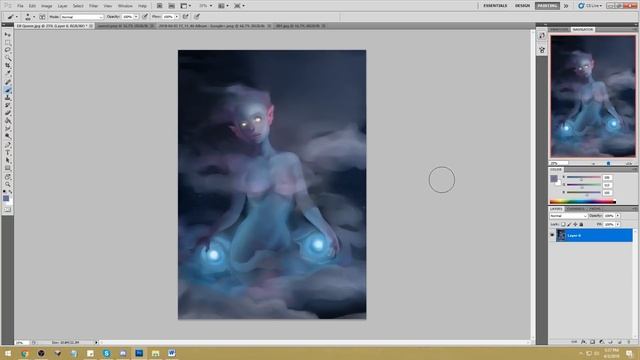Enable airbrush mode
This screenshot has height=360, width=640.
(186, 17)
